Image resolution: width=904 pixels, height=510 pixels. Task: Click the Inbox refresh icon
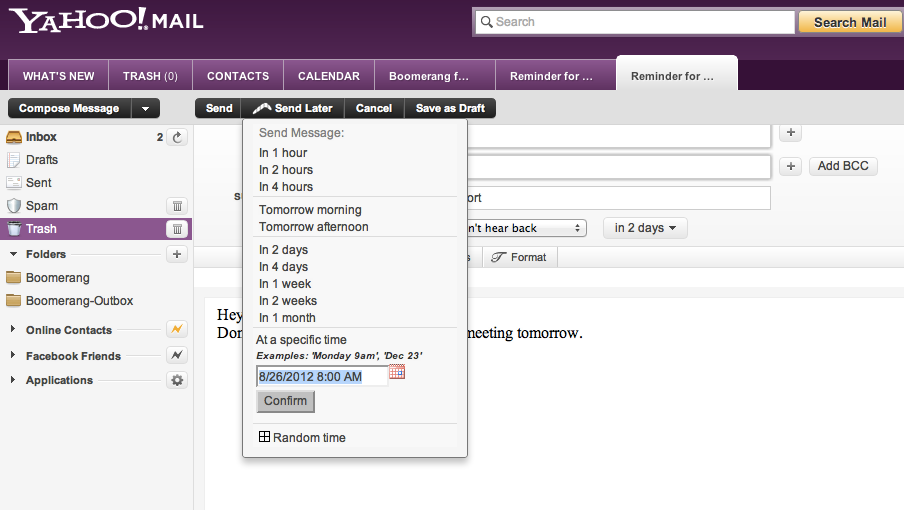(x=177, y=137)
